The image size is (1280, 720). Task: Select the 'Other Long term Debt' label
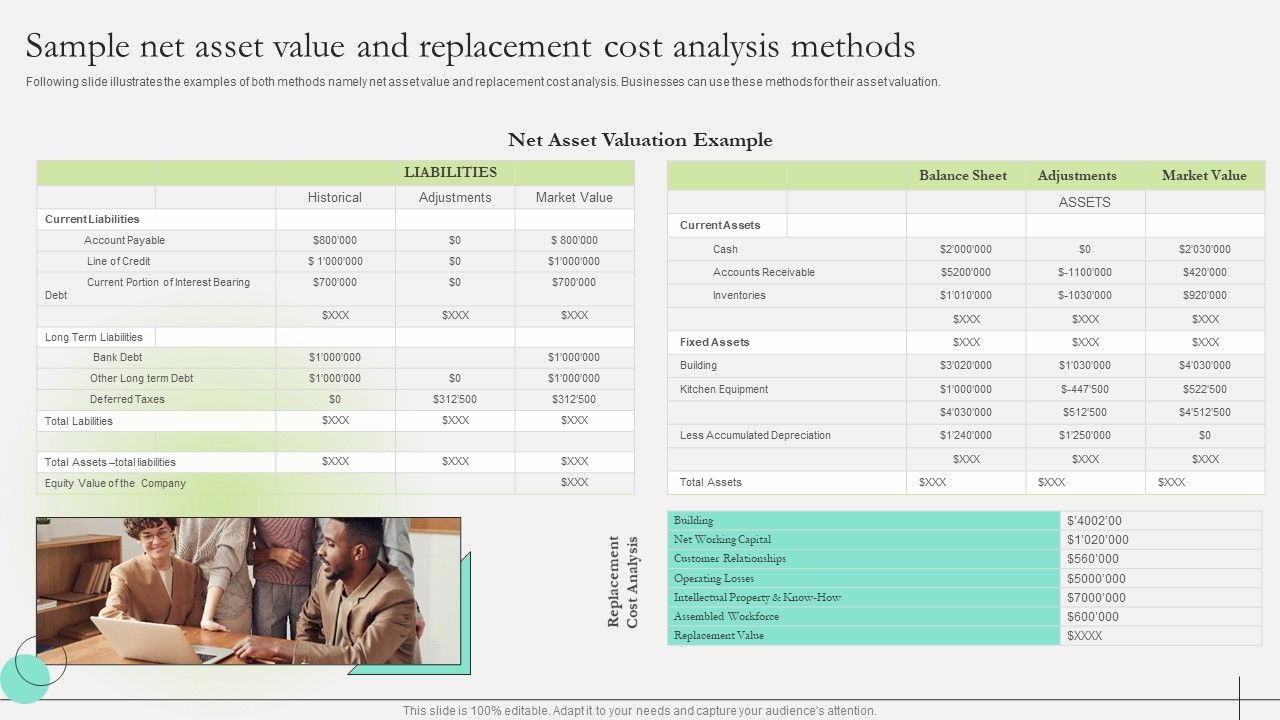[x=141, y=378]
